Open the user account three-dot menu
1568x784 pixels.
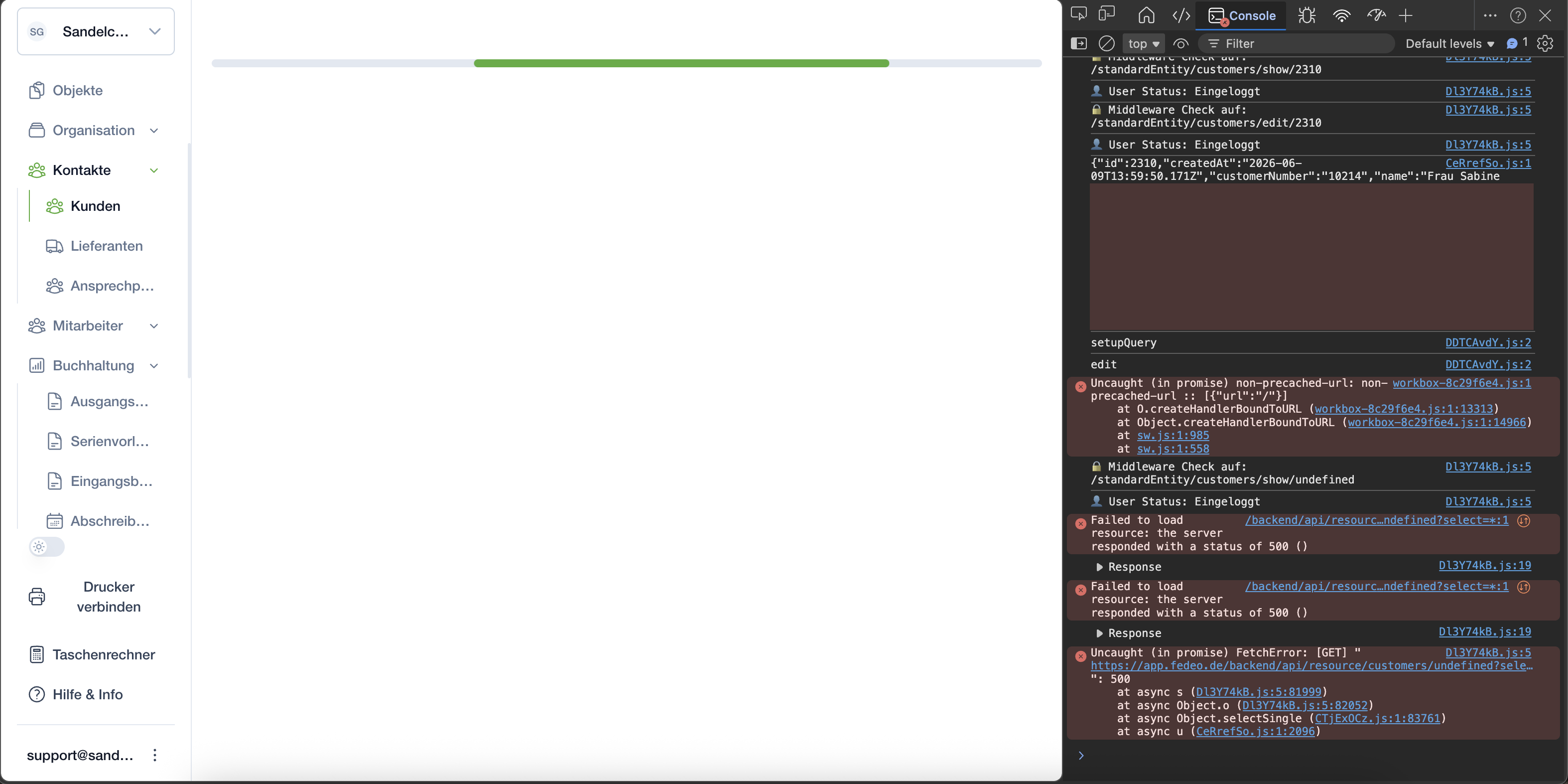click(155, 756)
